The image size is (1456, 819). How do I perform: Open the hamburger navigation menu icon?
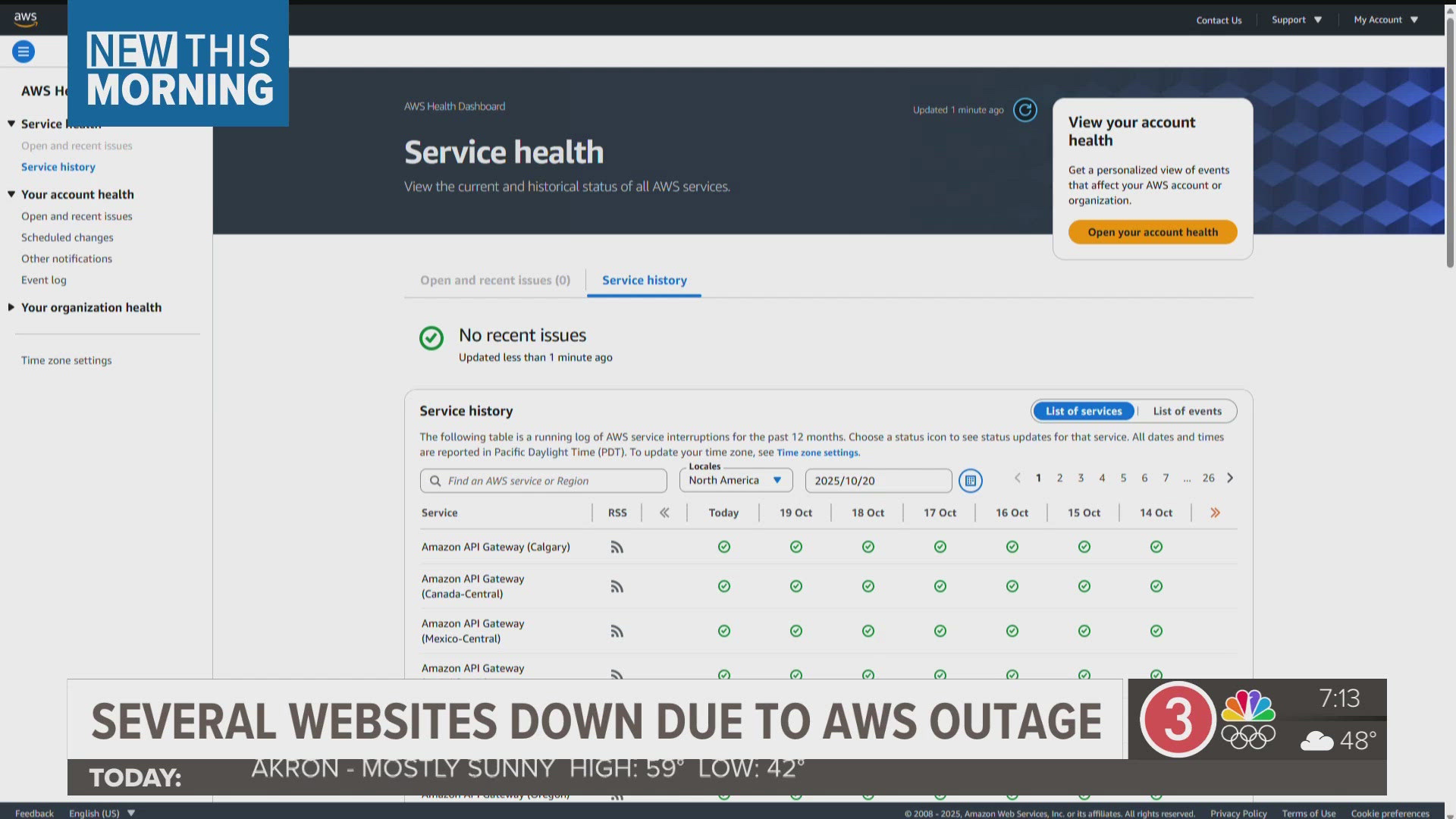click(x=24, y=52)
